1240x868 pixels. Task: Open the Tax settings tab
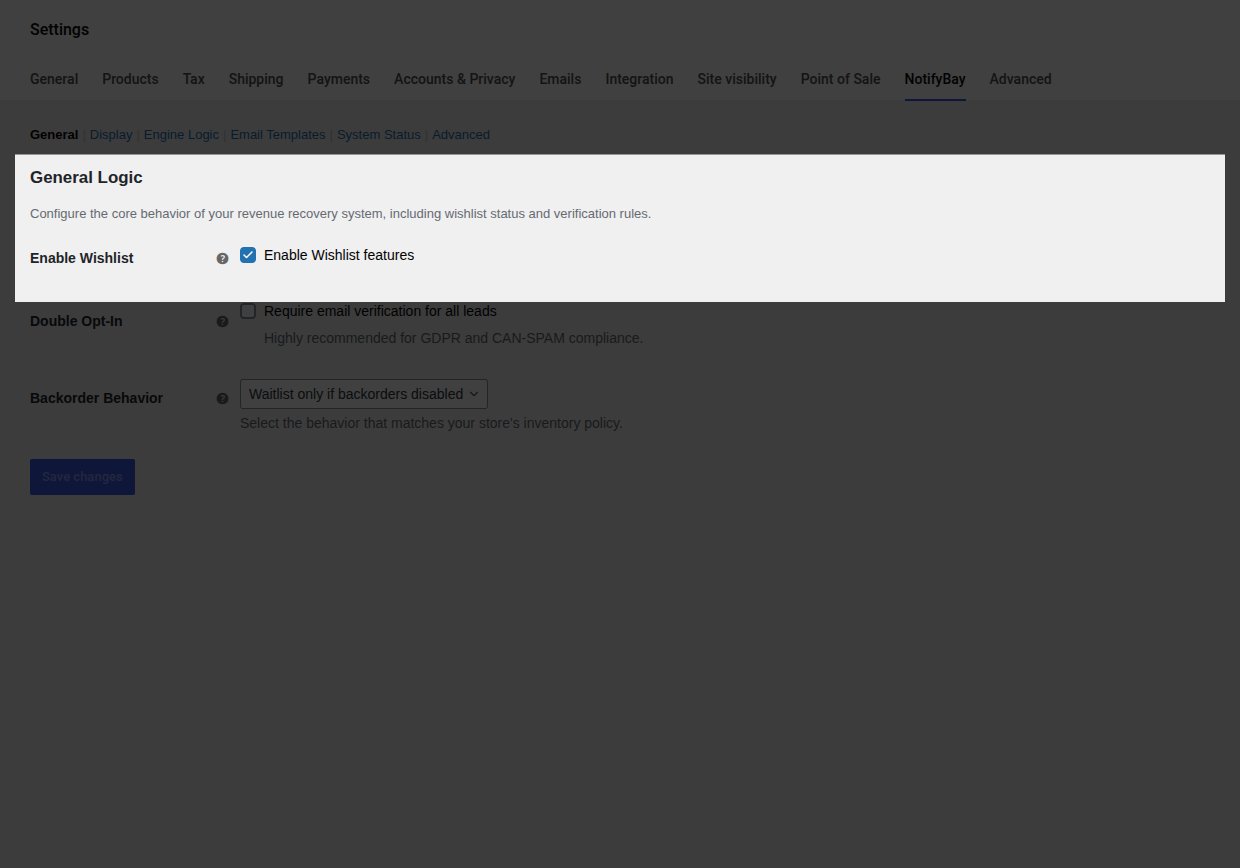click(x=194, y=79)
